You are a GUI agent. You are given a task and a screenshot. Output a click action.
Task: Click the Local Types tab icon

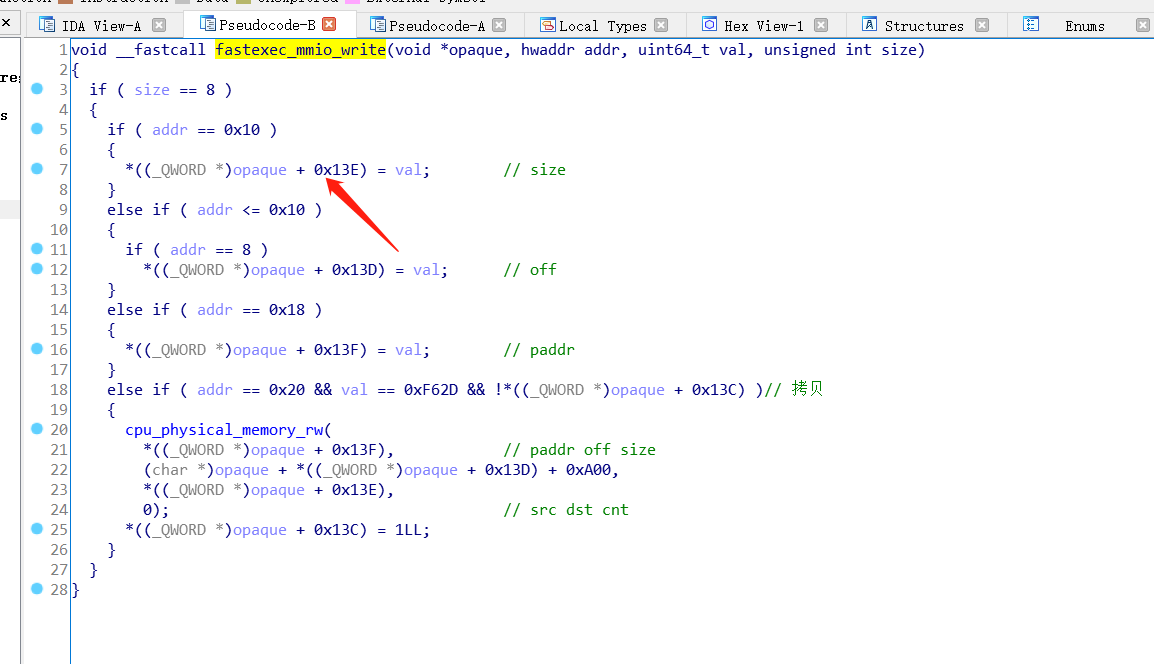coord(547,25)
